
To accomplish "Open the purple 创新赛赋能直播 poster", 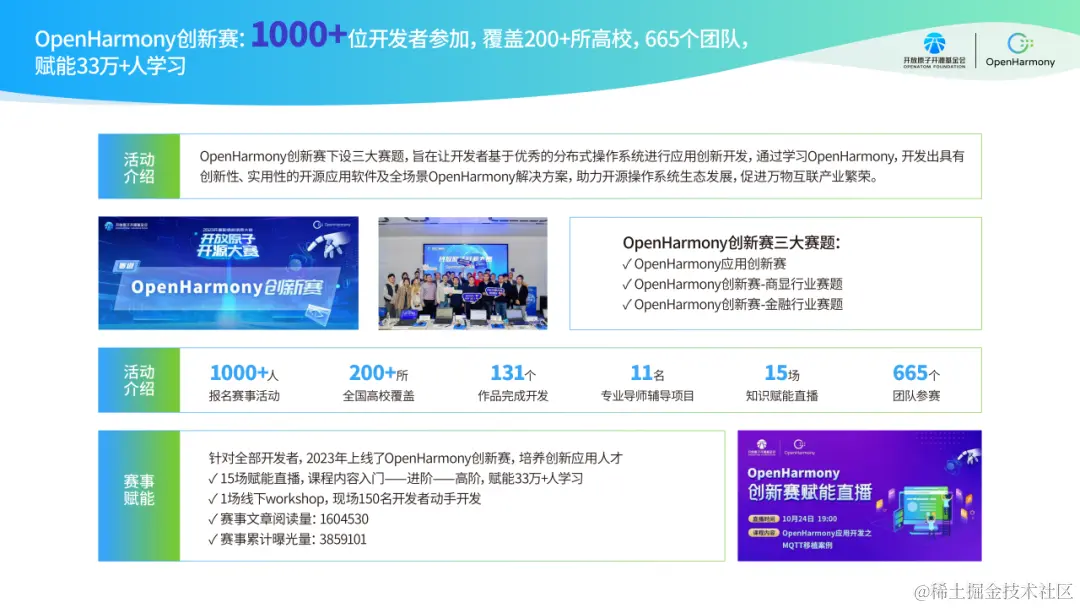I will (859, 495).
